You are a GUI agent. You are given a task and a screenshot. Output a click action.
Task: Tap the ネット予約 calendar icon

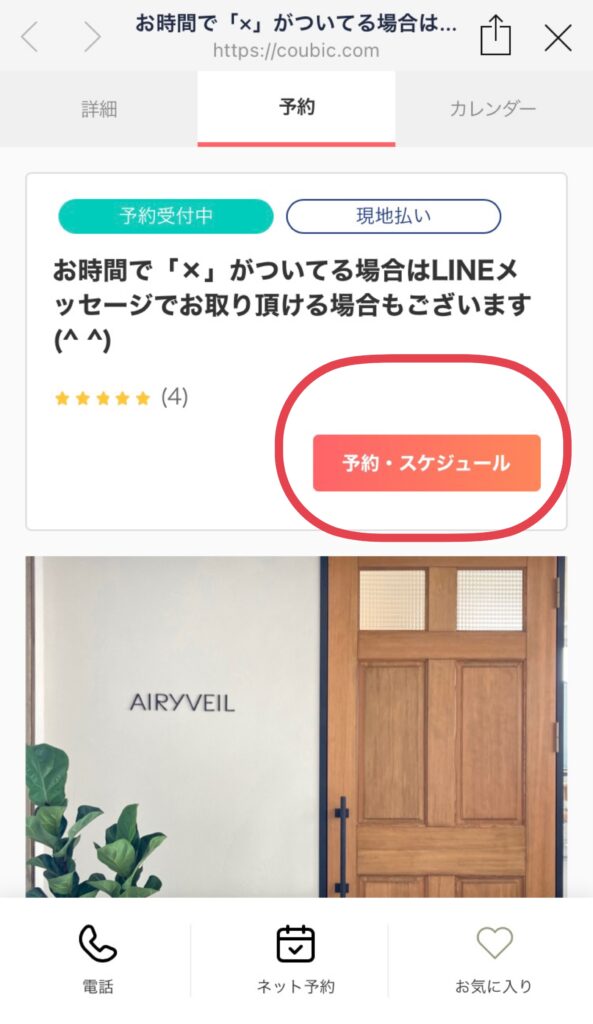296,943
